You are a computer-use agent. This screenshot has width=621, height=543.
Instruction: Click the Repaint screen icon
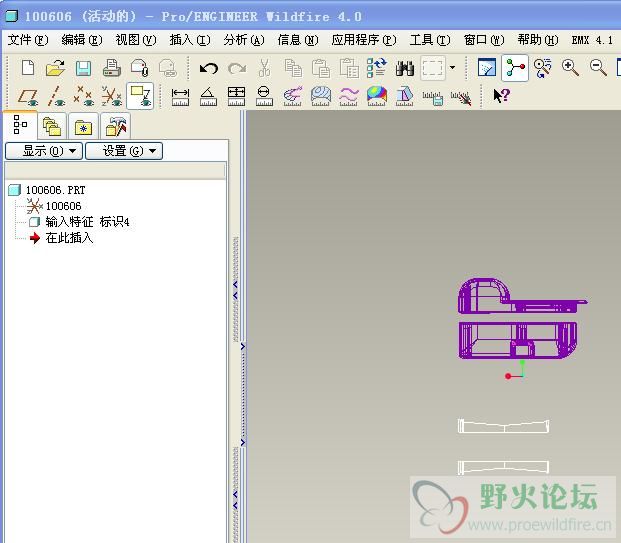487,68
